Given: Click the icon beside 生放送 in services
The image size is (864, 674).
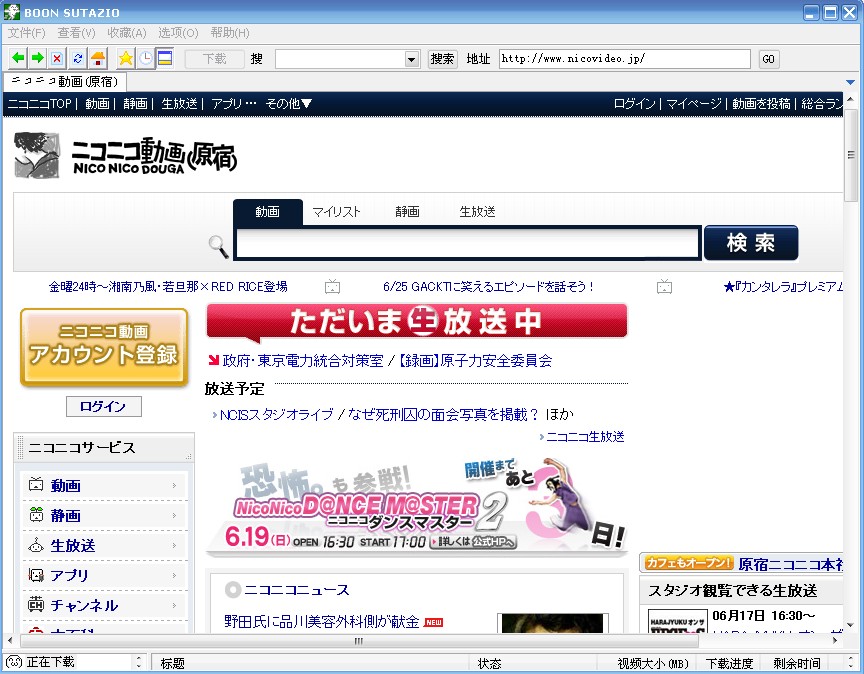Looking at the screenshot, I should pos(36,545).
